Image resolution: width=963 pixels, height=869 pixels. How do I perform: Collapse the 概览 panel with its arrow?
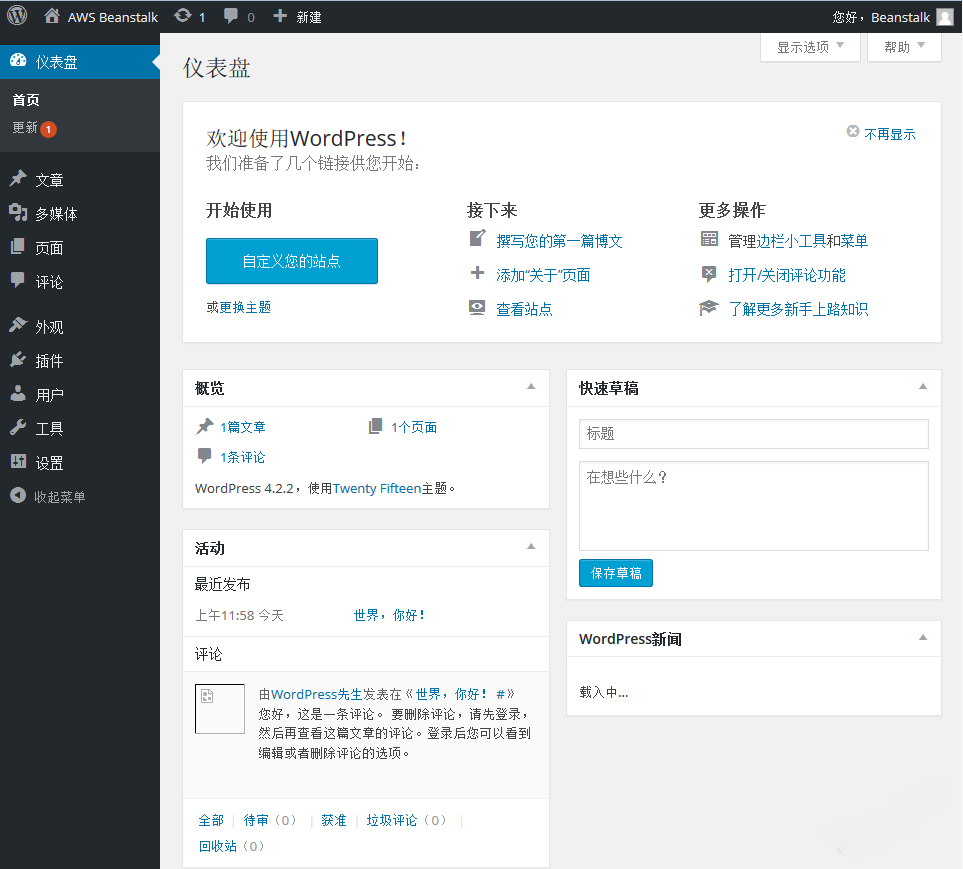[531, 387]
